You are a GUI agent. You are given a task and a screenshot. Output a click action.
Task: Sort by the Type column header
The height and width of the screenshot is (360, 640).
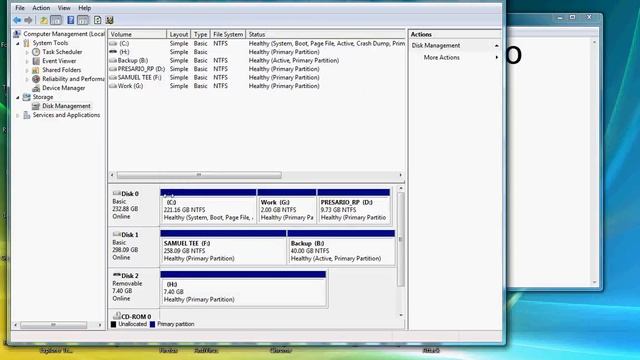200,34
